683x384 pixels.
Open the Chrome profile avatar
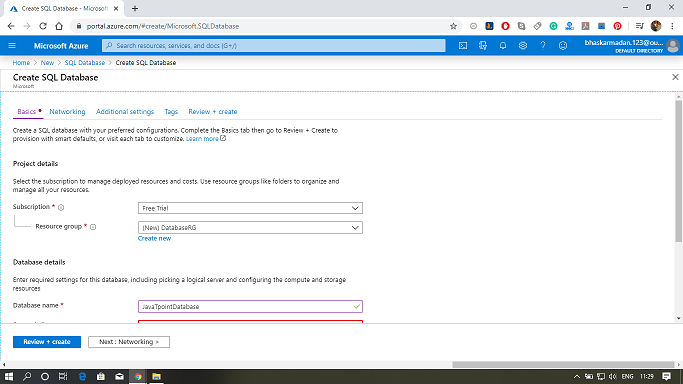pyautogui.click(x=656, y=26)
